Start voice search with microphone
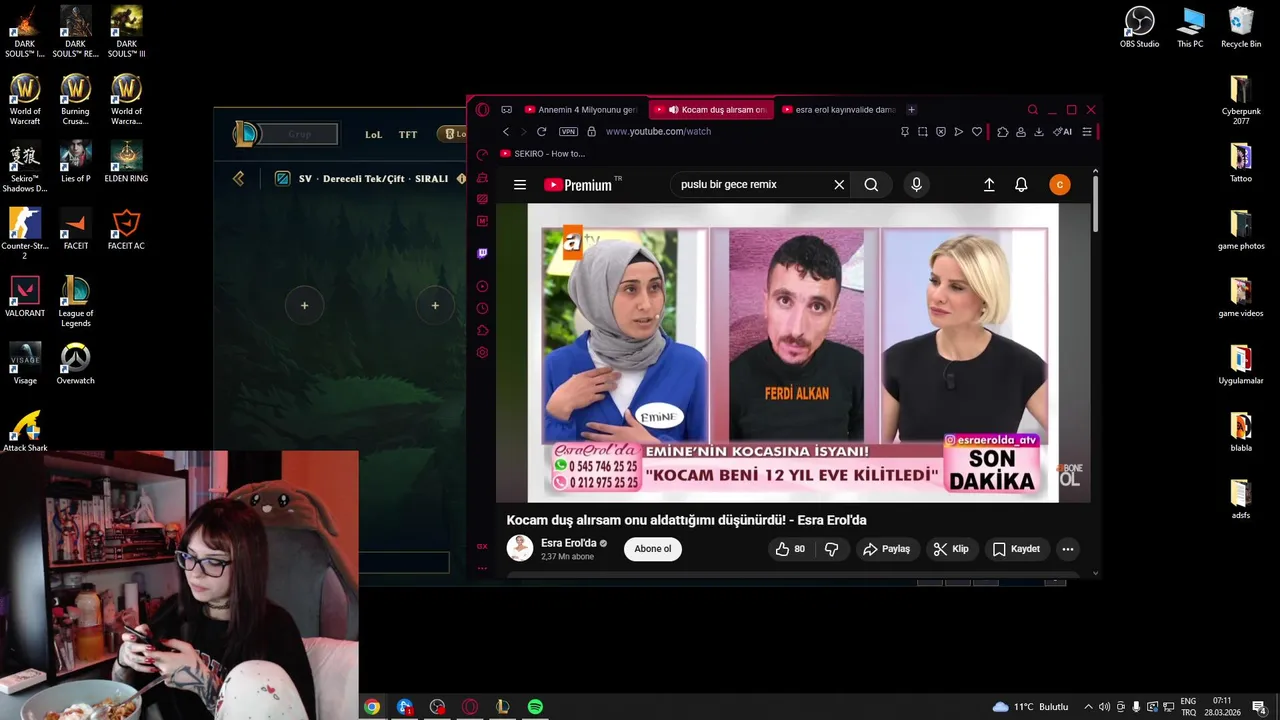This screenshot has height=720, width=1280. click(916, 185)
